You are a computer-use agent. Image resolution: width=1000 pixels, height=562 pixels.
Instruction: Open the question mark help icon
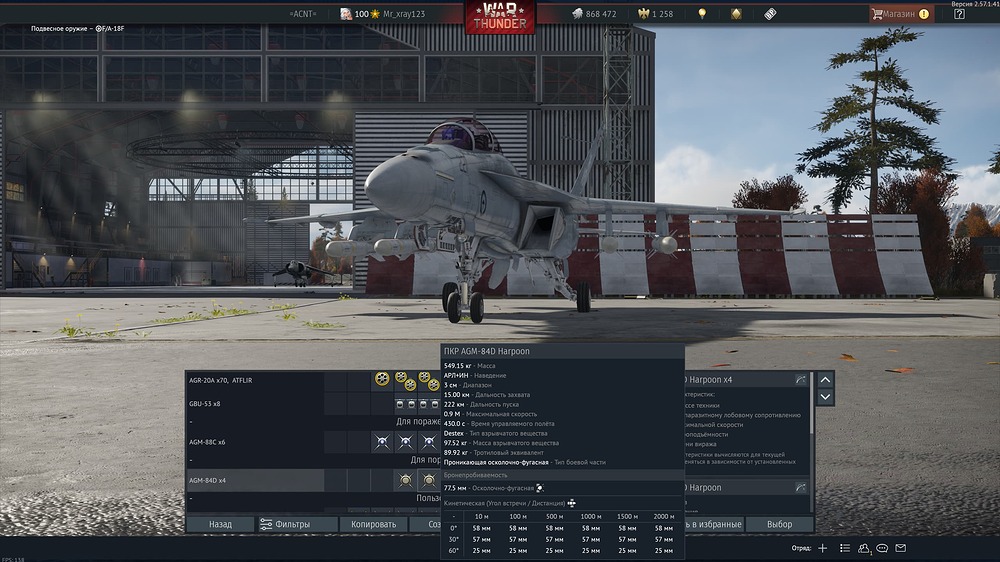coord(959,14)
